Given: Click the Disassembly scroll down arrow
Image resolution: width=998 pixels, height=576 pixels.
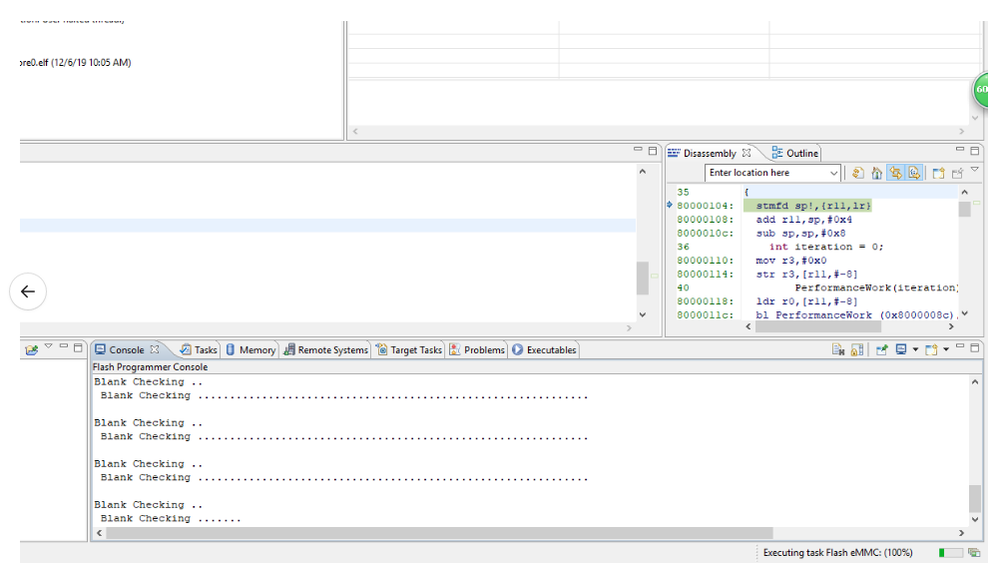Looking at the screenshot, I should click(x=964, y=313).
